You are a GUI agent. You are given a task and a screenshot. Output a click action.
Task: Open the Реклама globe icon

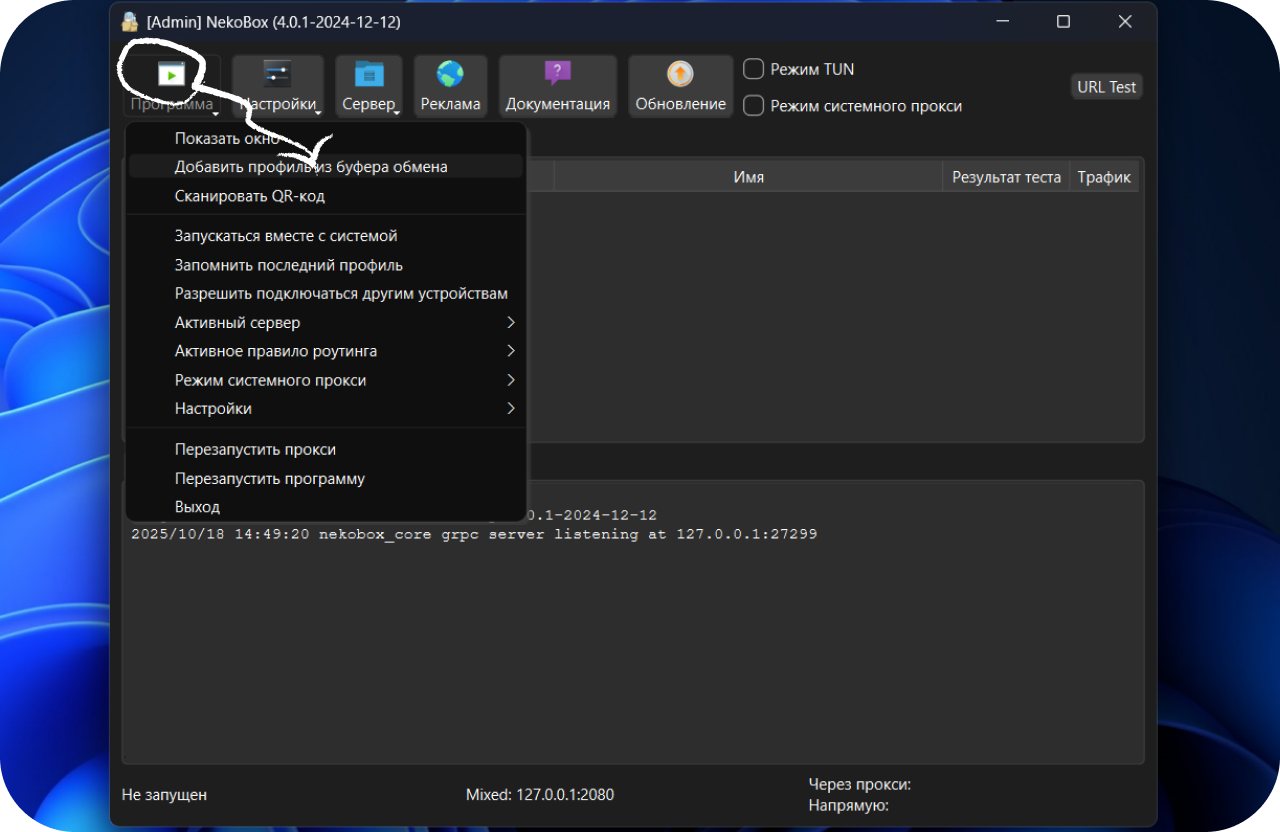[x=450, y=75]
